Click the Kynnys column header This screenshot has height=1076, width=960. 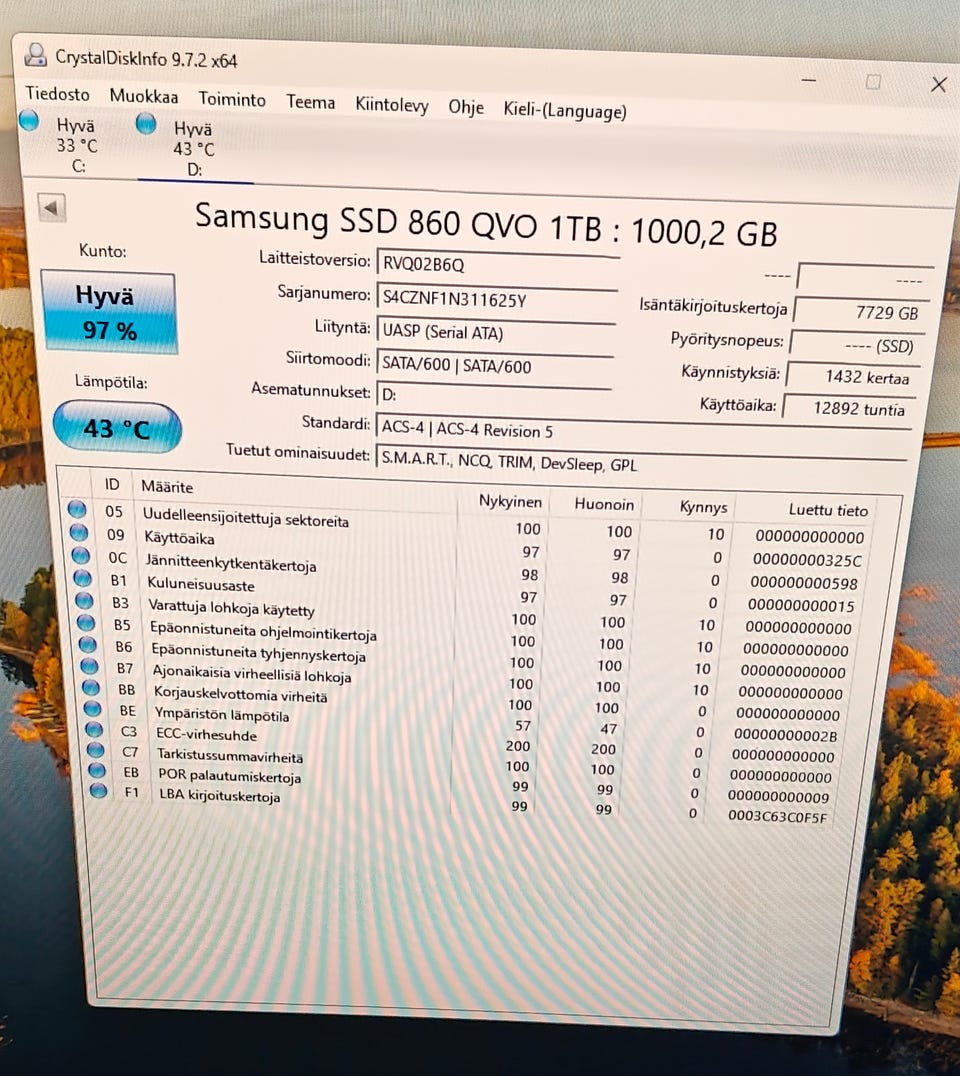click(x=703, y=507)
